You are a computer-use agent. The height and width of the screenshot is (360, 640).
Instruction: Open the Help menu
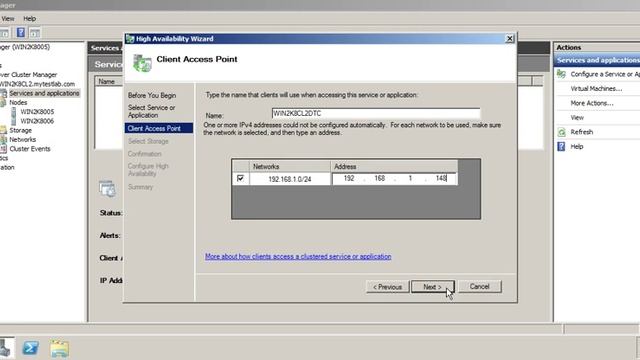coord(29,18)
